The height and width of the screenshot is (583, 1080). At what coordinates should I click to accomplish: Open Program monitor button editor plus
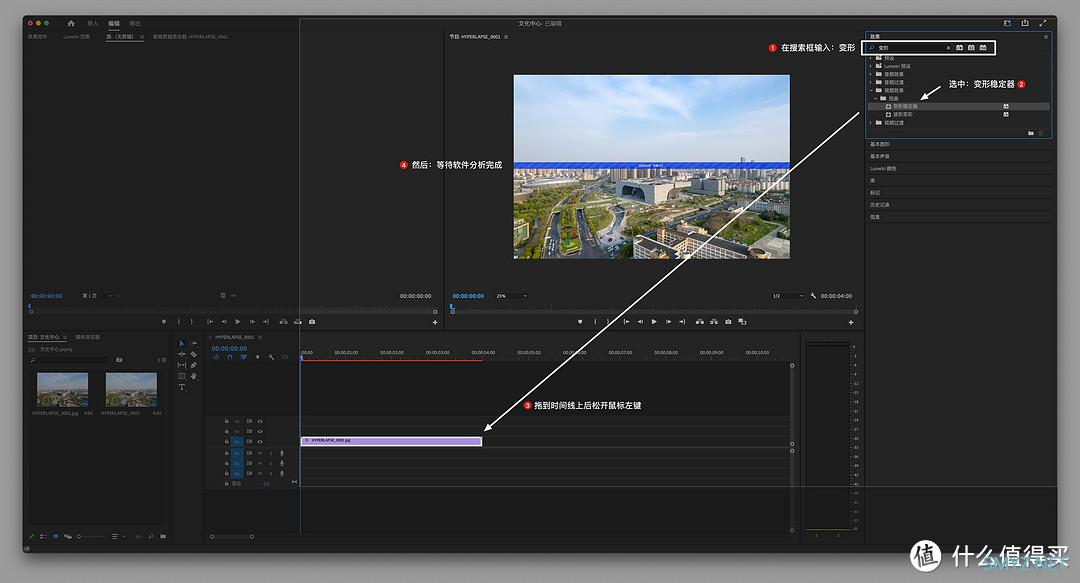pyautogui.click(x=851, y=322)
